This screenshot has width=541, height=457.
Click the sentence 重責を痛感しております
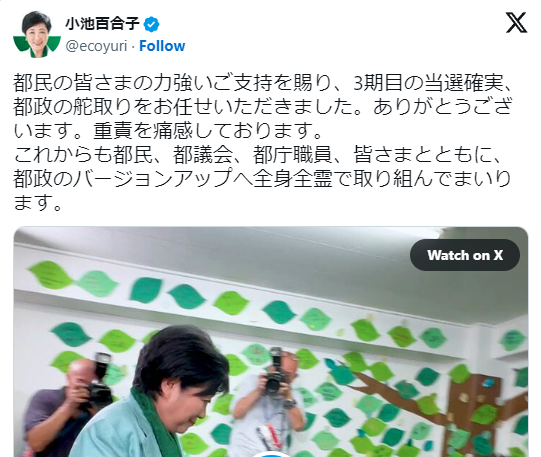click(x=208, y=131)
